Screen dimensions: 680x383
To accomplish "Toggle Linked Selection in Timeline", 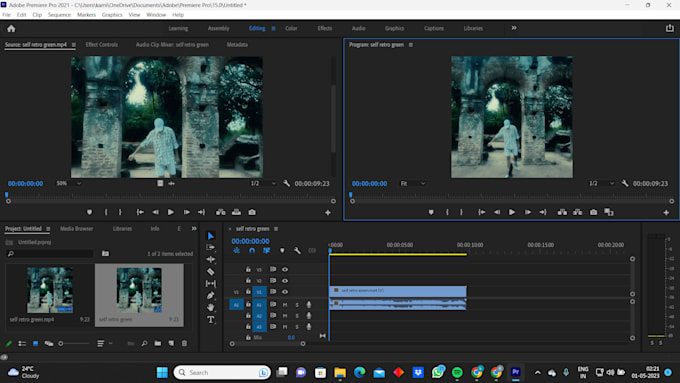I will click(x=266, y=251).
